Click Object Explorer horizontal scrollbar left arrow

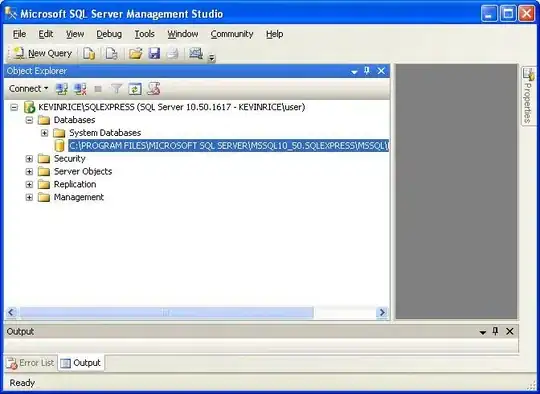11,313
